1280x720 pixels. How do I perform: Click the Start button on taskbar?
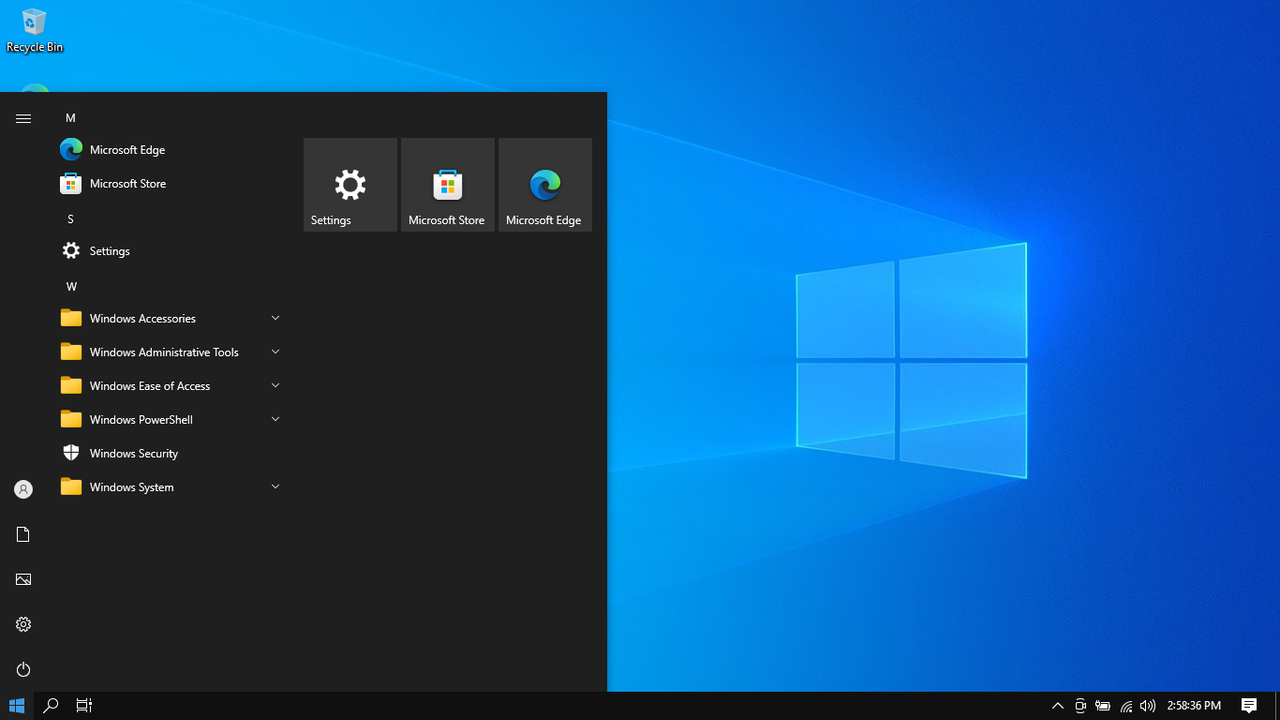pyautogui.click(x=17, y=706)
